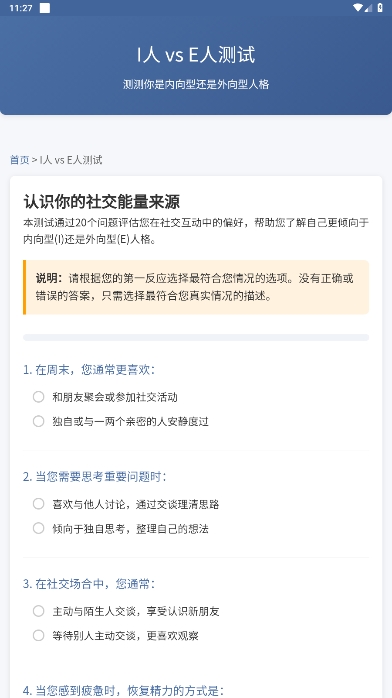The image size is (392, 698).
Task: Tap question 3 heading 在社交场合中，您通常
Action: pyautogui.click(x=89, y=584)
